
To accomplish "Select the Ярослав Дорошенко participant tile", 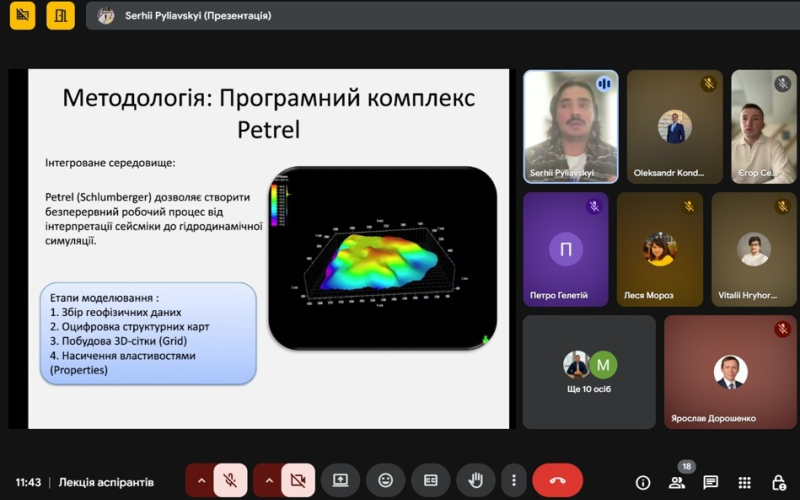I will click(730, 372).
